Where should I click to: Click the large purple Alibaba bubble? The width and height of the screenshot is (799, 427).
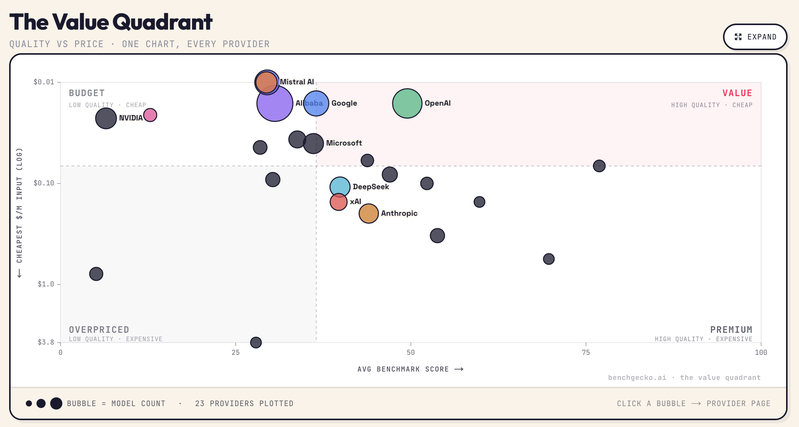tap(275, 103)
